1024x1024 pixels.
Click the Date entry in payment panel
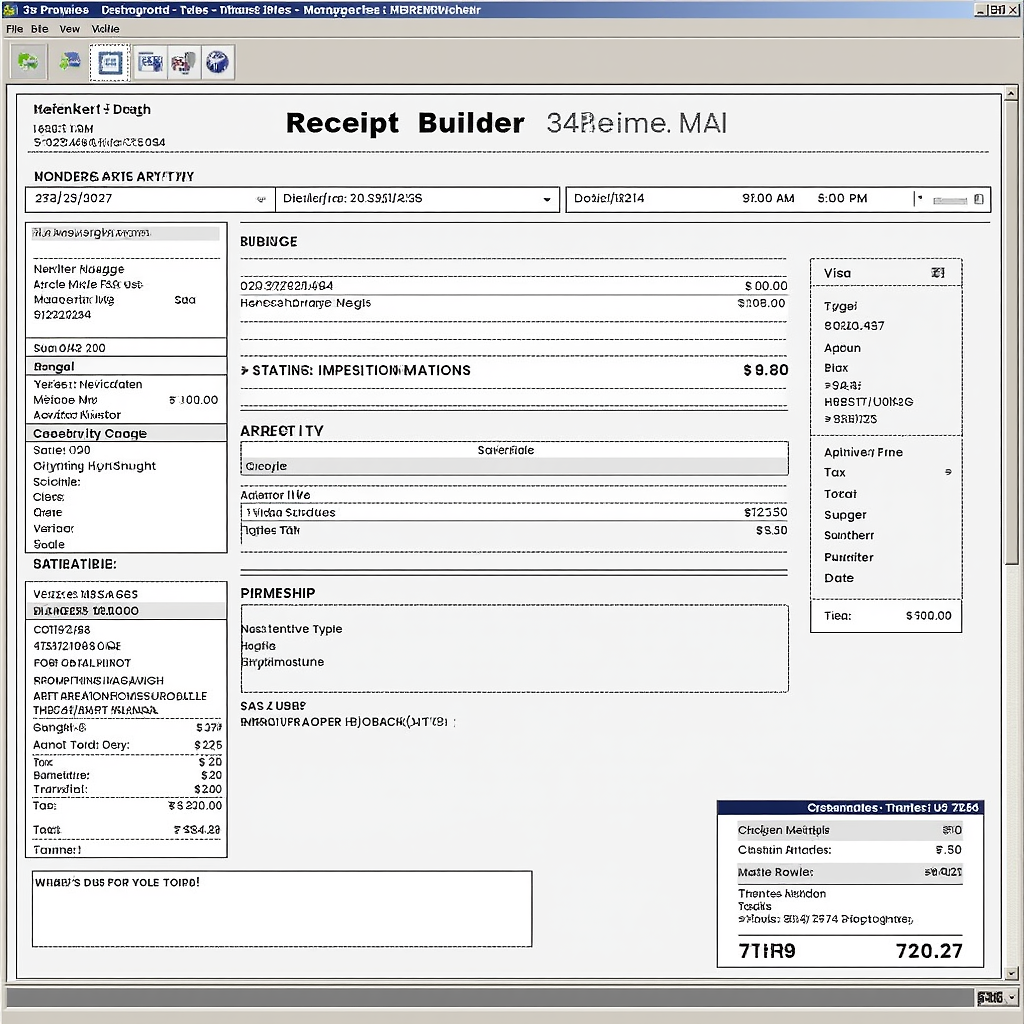(839, 578)
